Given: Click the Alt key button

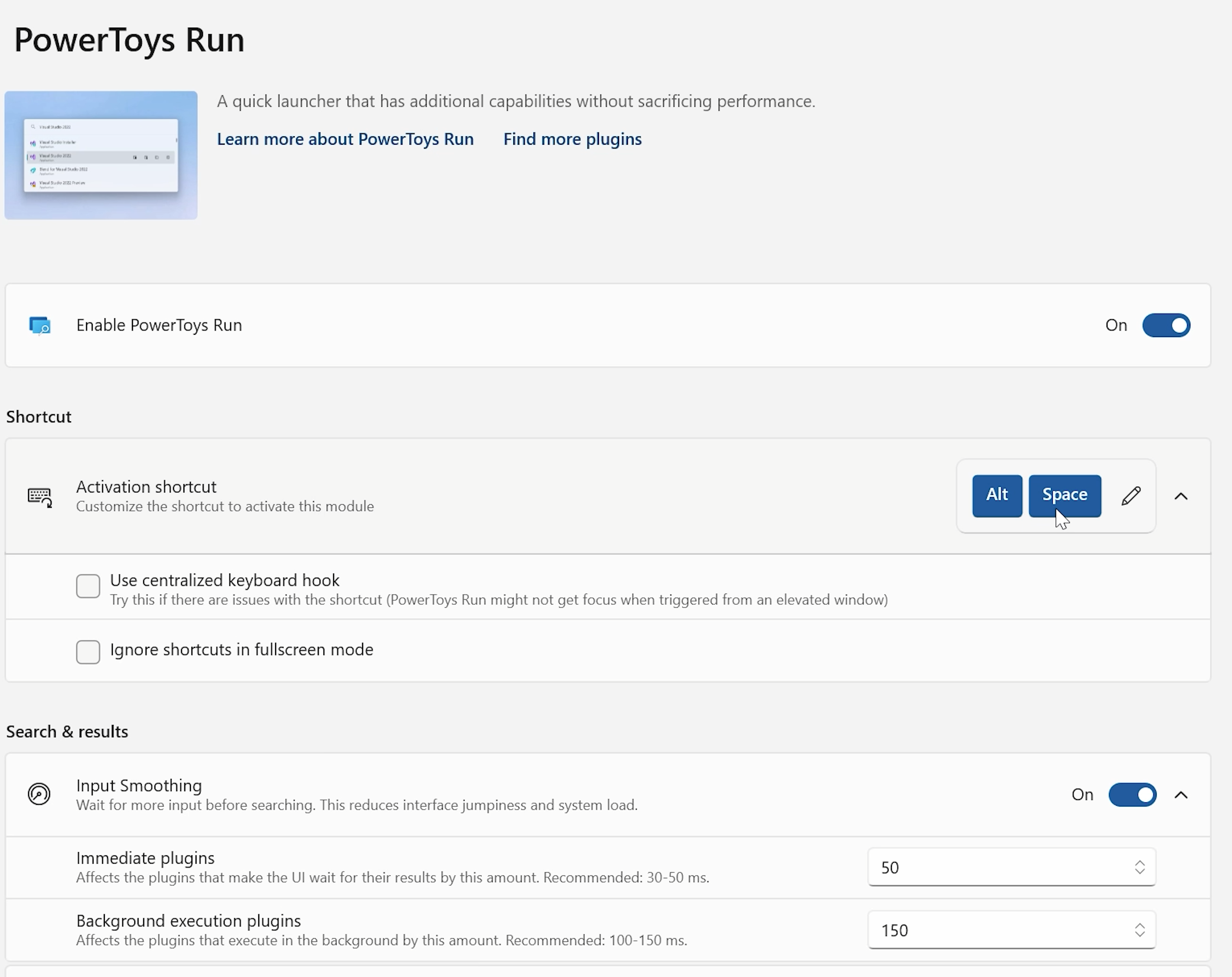Looking at the screenshot, I should pos(997,496).
